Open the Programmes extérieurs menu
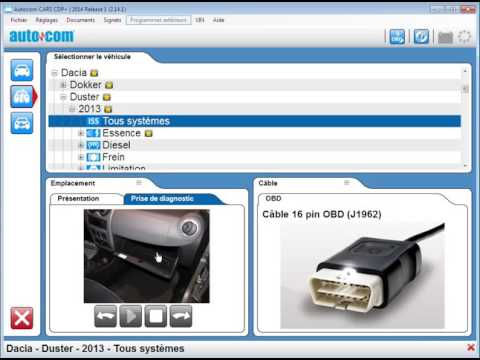 coord(158,20)
